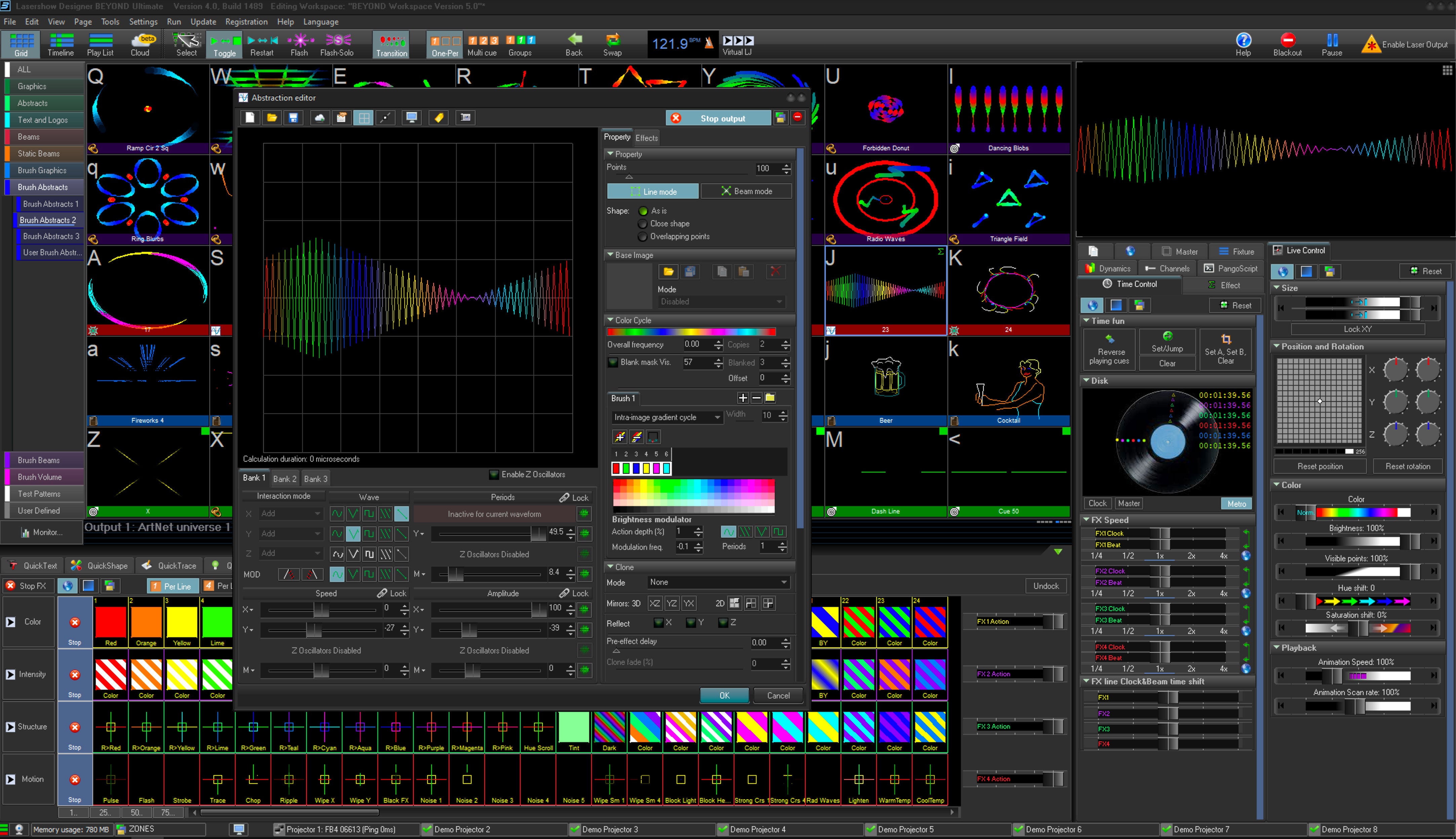1456x839 pixels.
Task: Switch to the Effects tab
Action: (646, 138)
